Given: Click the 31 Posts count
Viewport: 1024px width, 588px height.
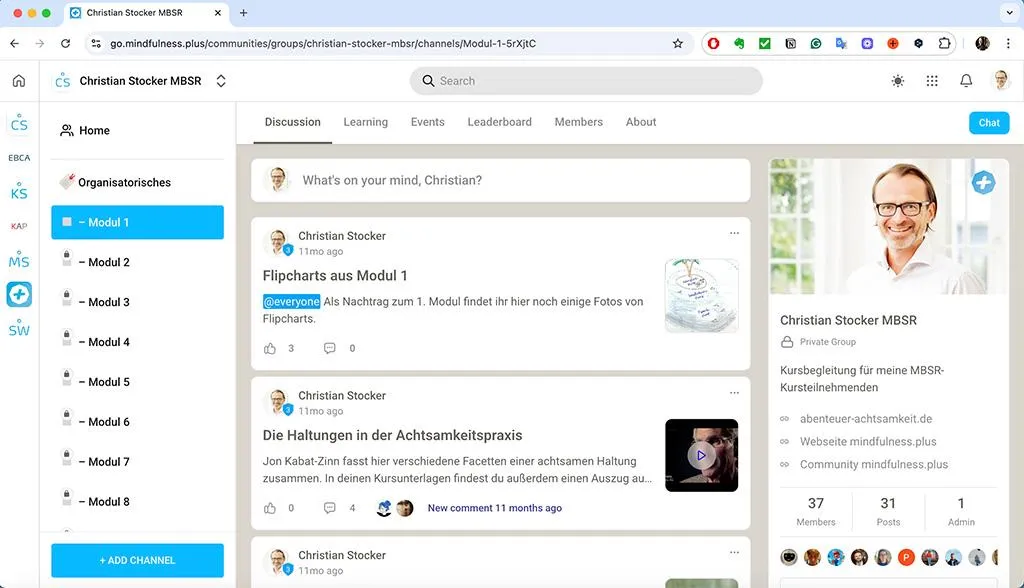Looking at the screenshot, I should tap(888, 511).
